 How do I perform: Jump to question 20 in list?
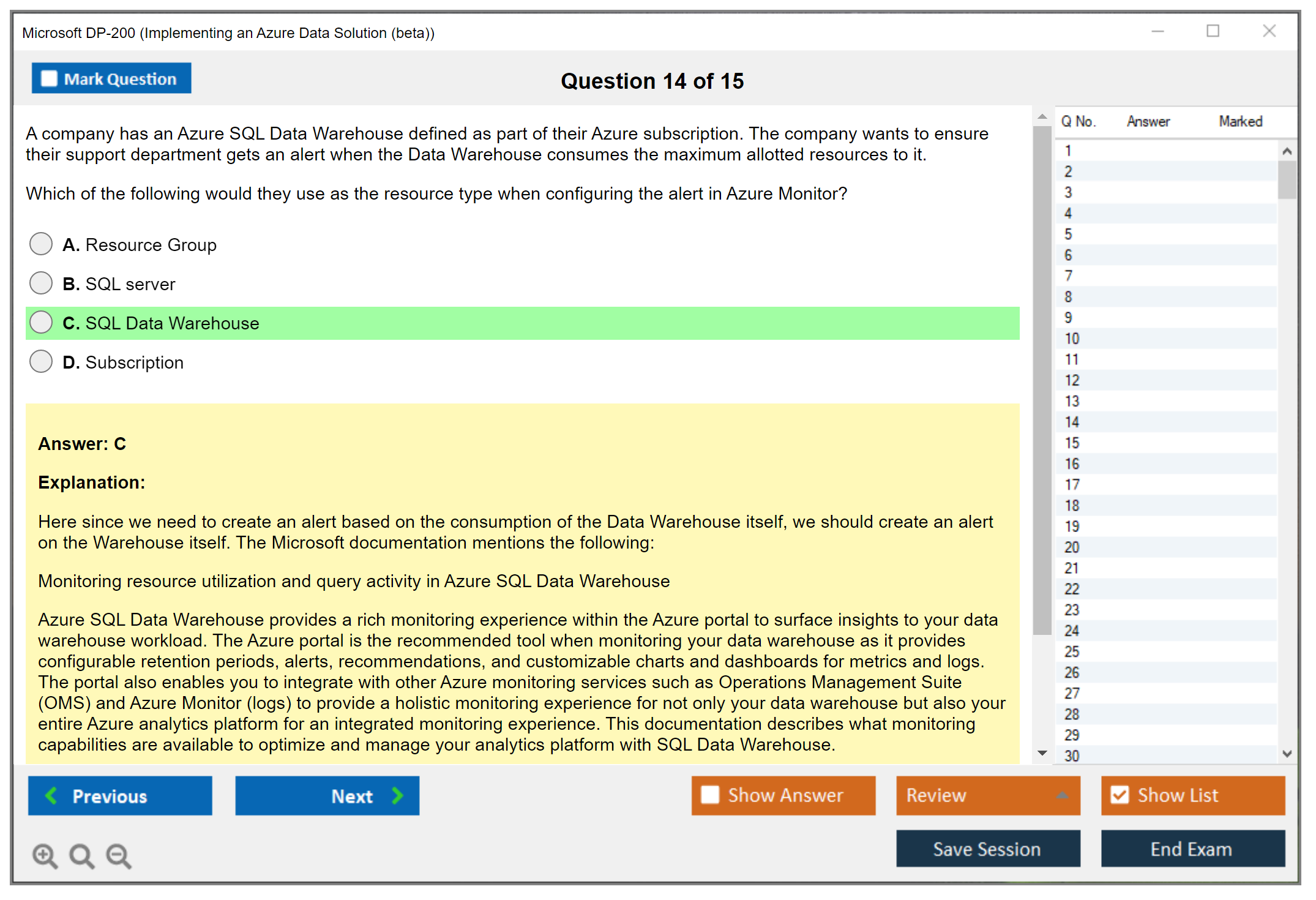1072,547
